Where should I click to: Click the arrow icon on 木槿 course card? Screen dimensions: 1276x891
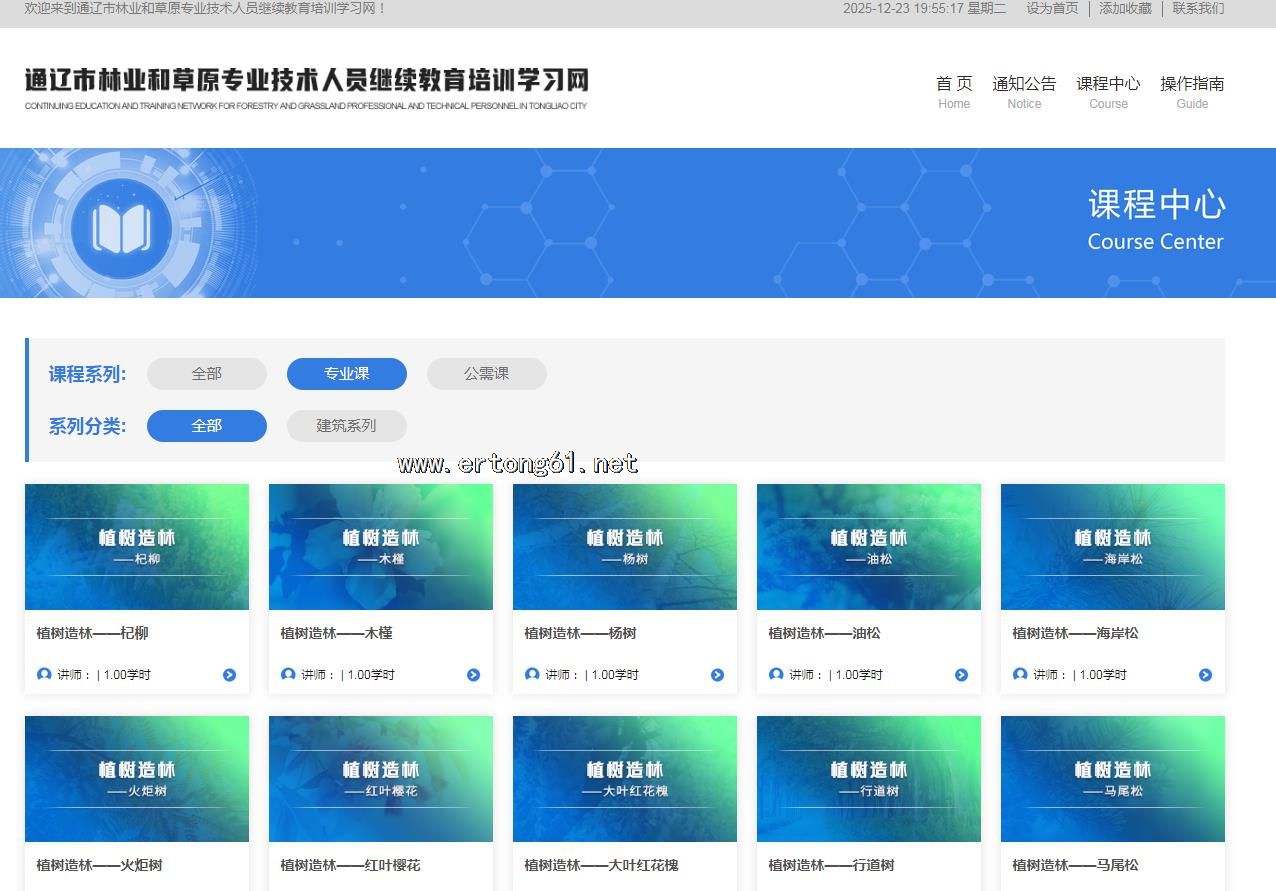point(473,675)
